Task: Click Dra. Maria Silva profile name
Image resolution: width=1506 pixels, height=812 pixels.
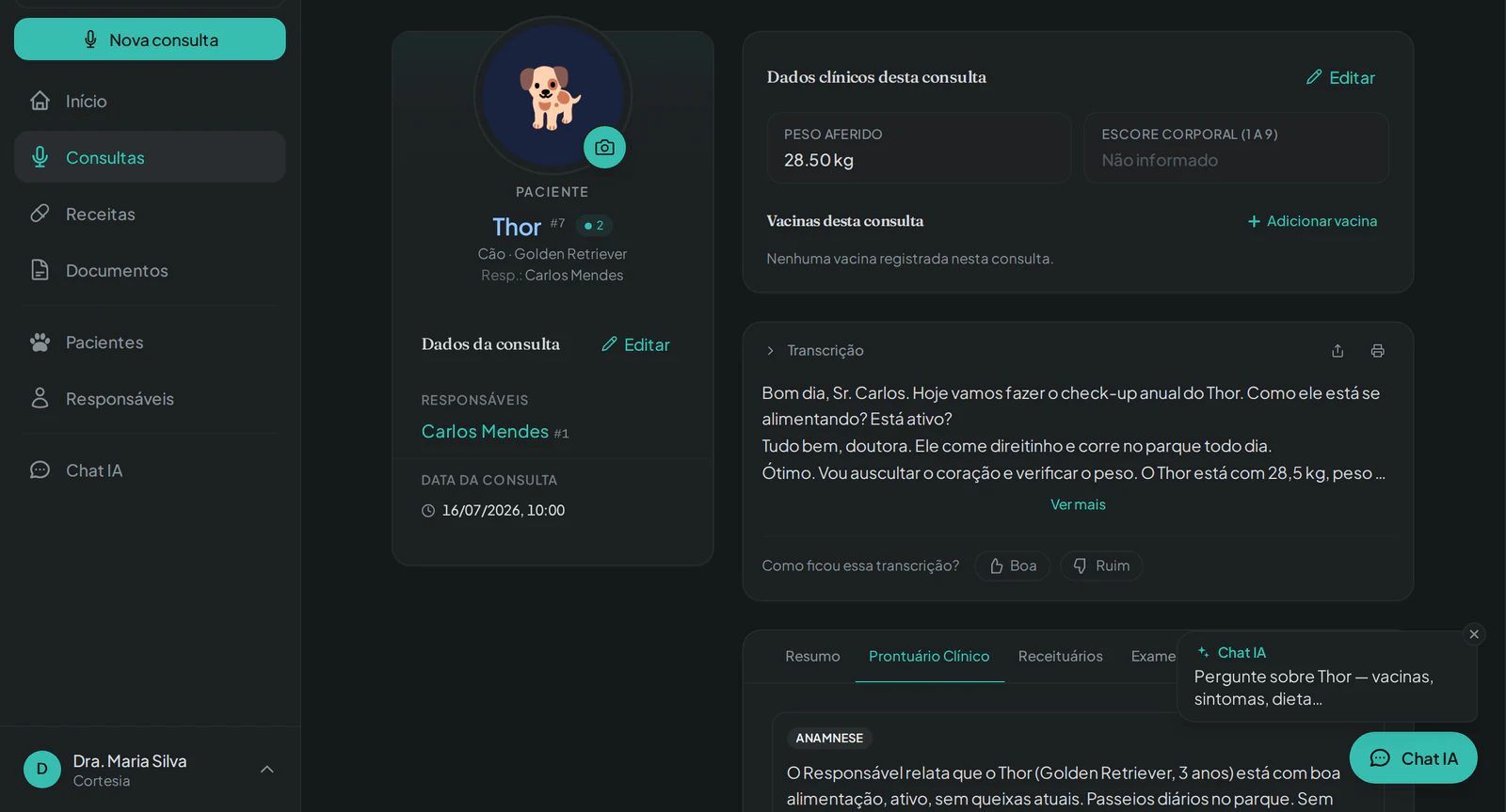Action: pos(130,761)
